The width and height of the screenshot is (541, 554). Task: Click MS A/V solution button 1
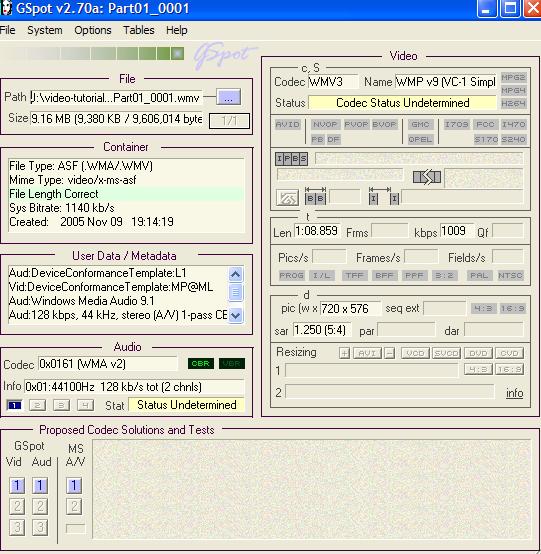pyautogui.click(x=74, y=485)
